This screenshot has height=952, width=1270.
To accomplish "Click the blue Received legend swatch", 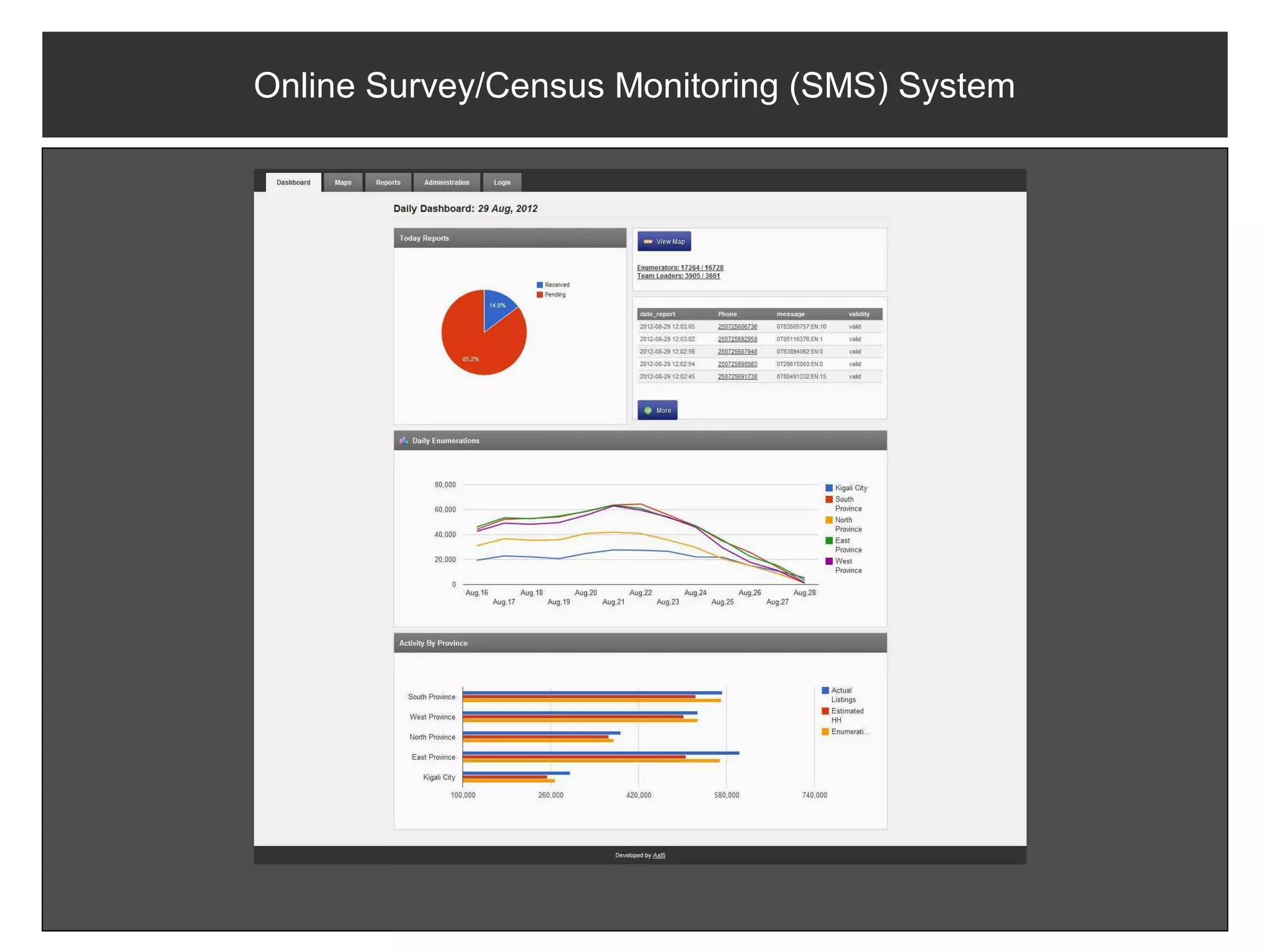I will (540, 285).
